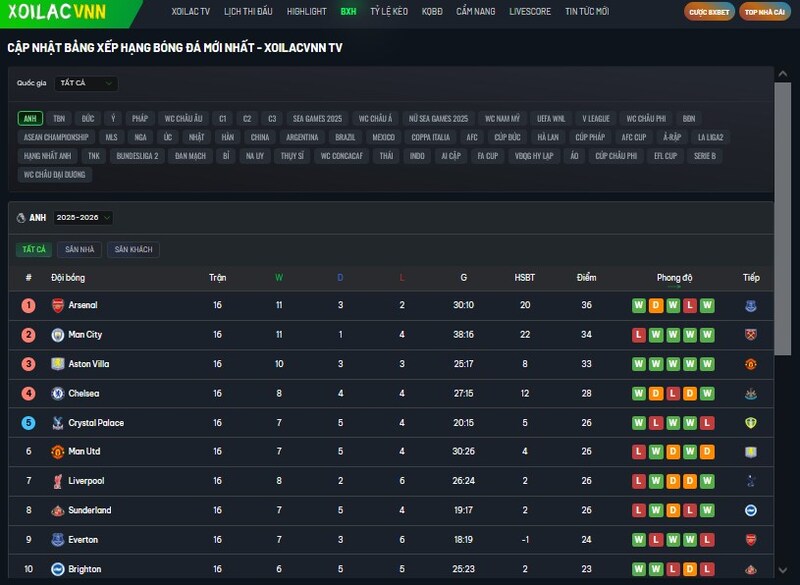This screenshot has width=800, height=585.
Task: Click the Chelsea club crest
Action: (x=58, y=394)
